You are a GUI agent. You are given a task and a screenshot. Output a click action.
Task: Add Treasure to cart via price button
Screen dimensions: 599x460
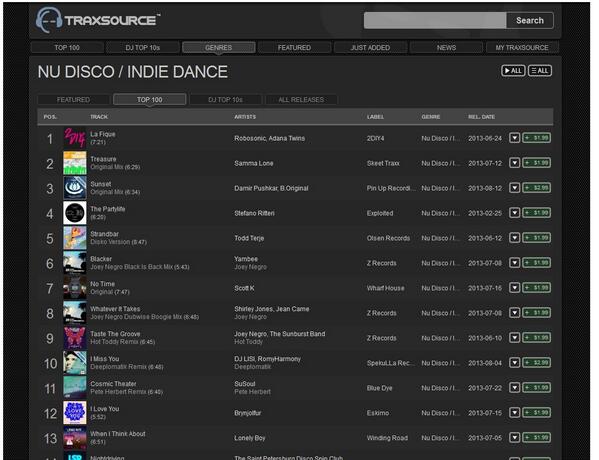coord(536,163)
